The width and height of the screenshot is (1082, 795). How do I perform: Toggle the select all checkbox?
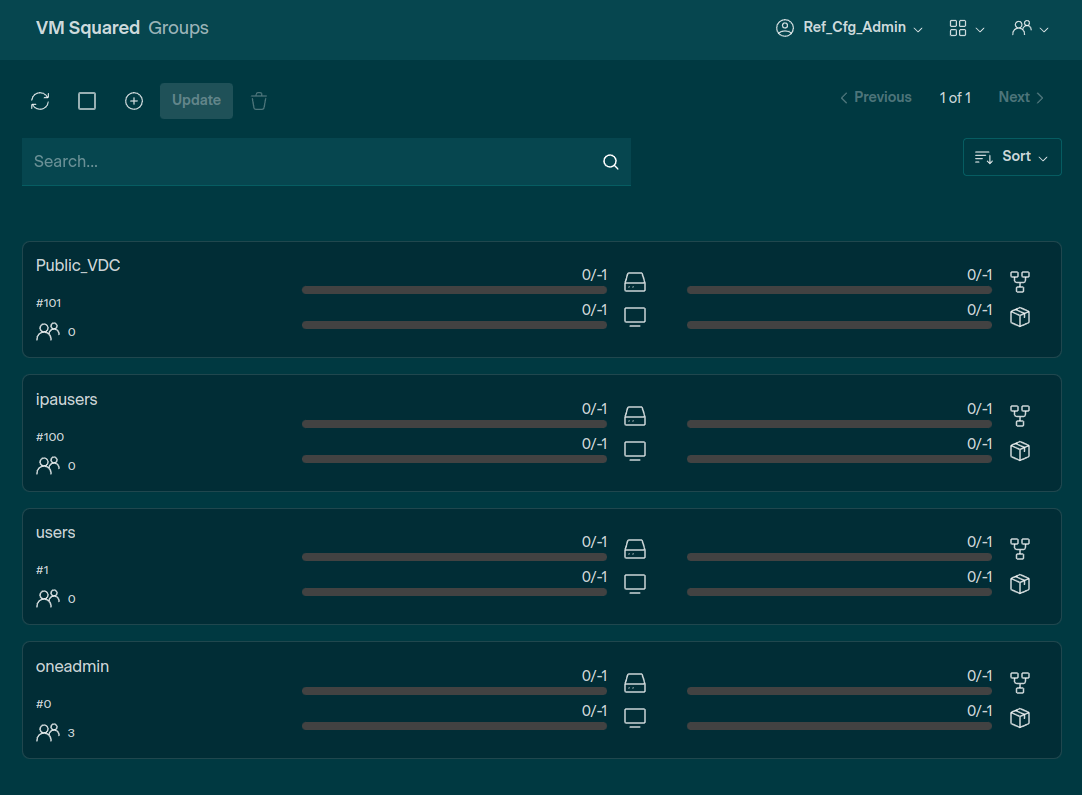(87, 101)
